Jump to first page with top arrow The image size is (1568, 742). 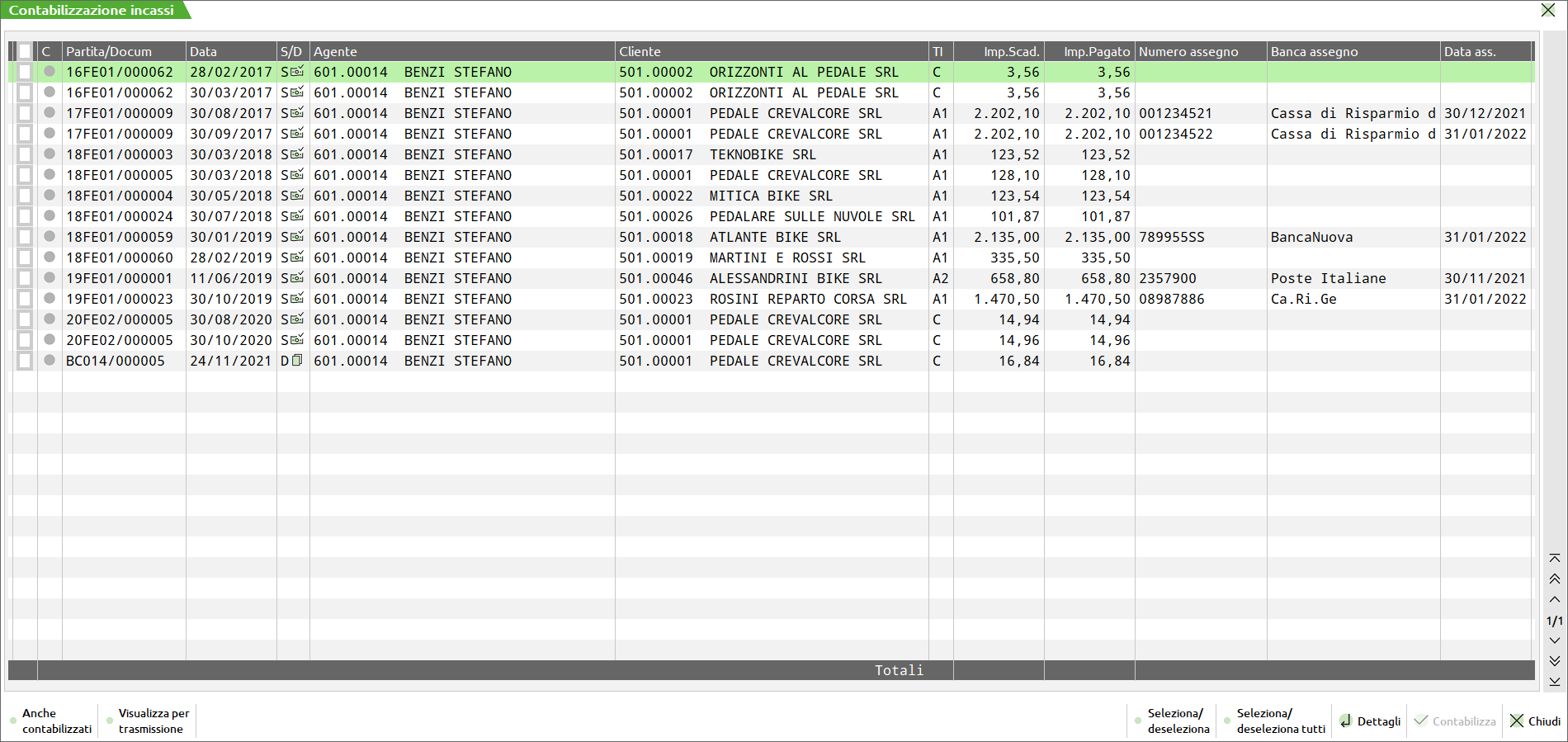click(1555, 559)
